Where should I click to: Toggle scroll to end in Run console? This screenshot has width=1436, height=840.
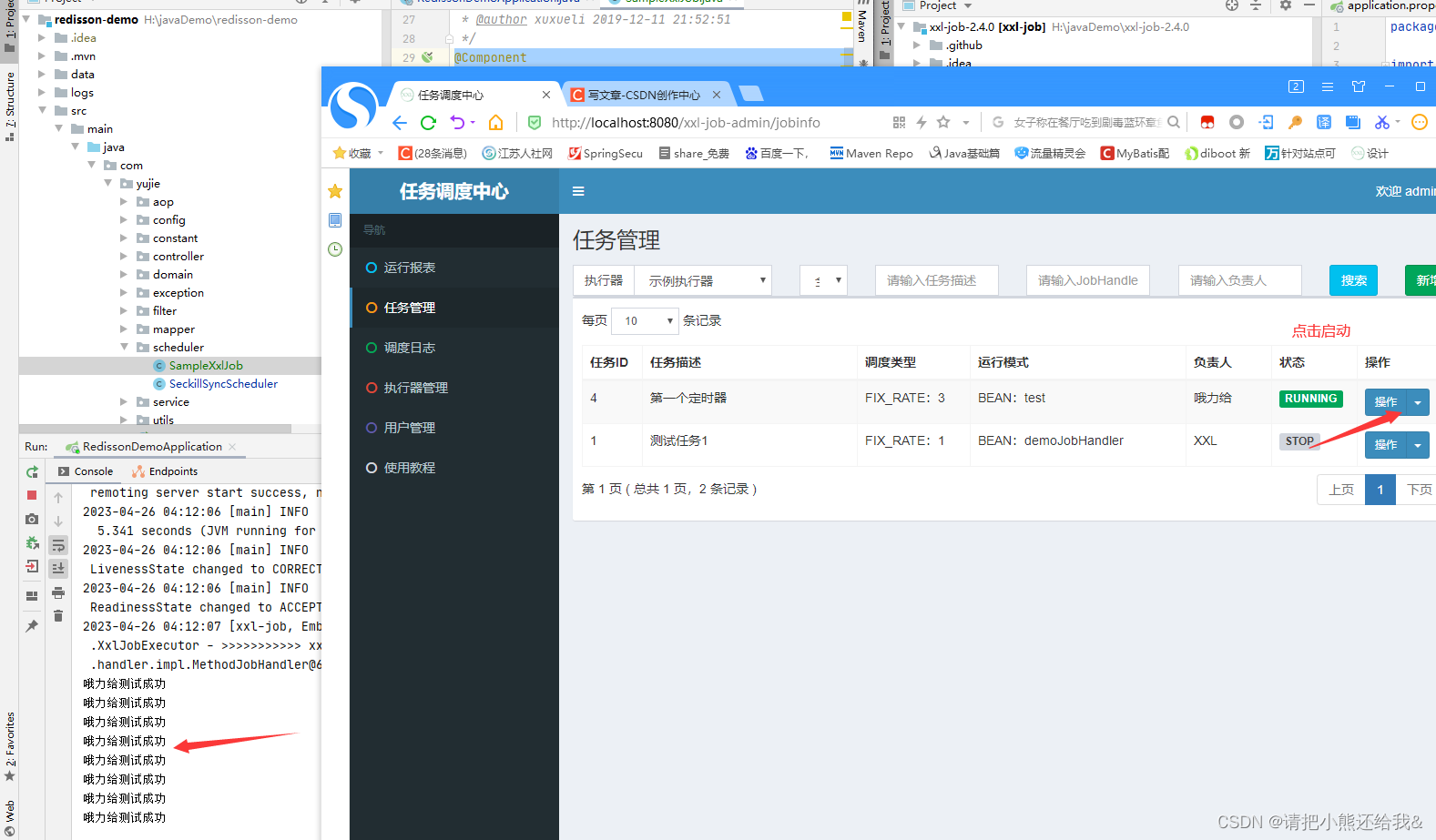pyautogui.click(x=58, y=568)
